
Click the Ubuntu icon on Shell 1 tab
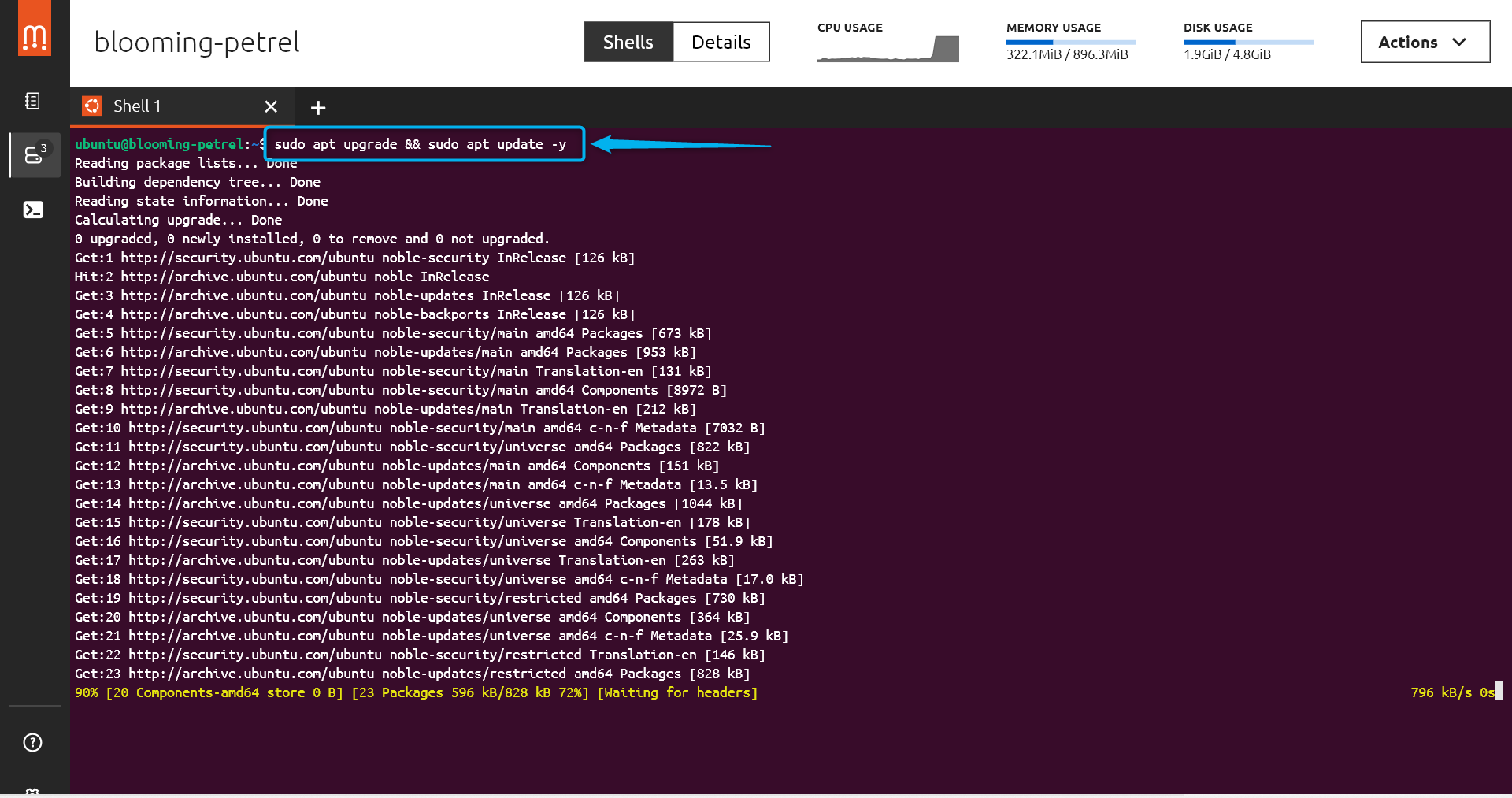(93, 106)
